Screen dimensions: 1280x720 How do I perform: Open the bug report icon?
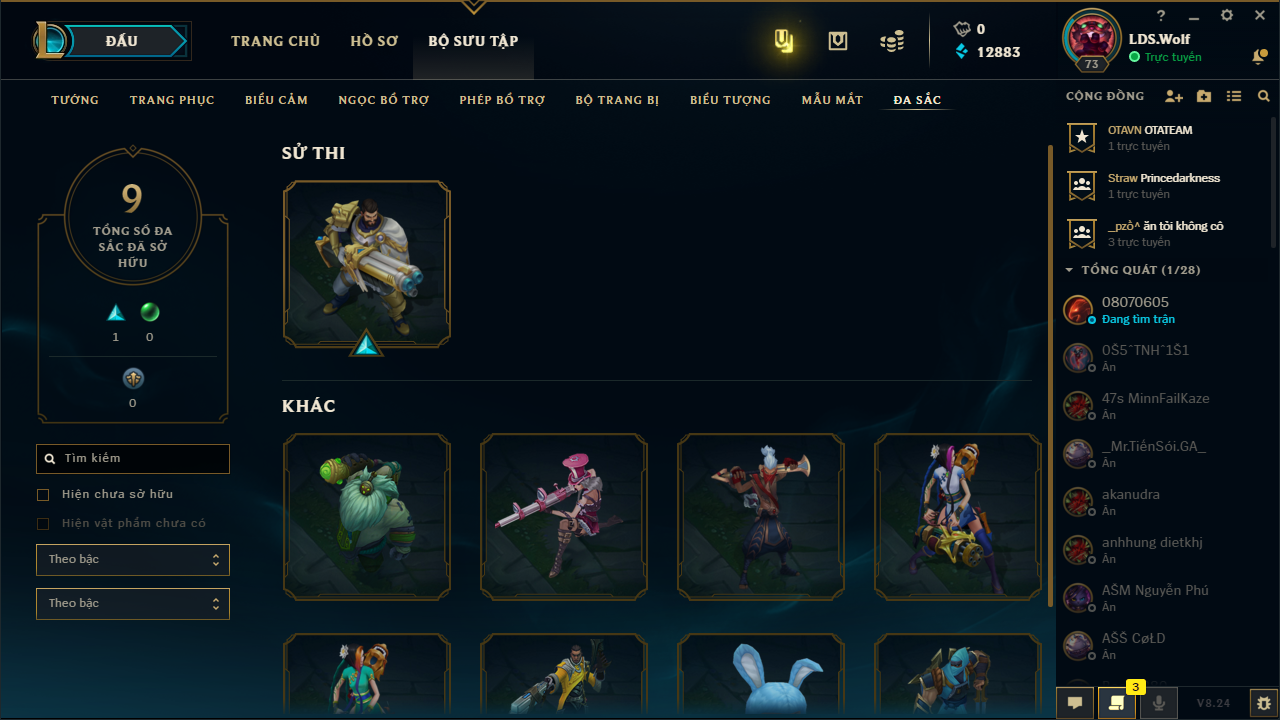click(1264, 703)
